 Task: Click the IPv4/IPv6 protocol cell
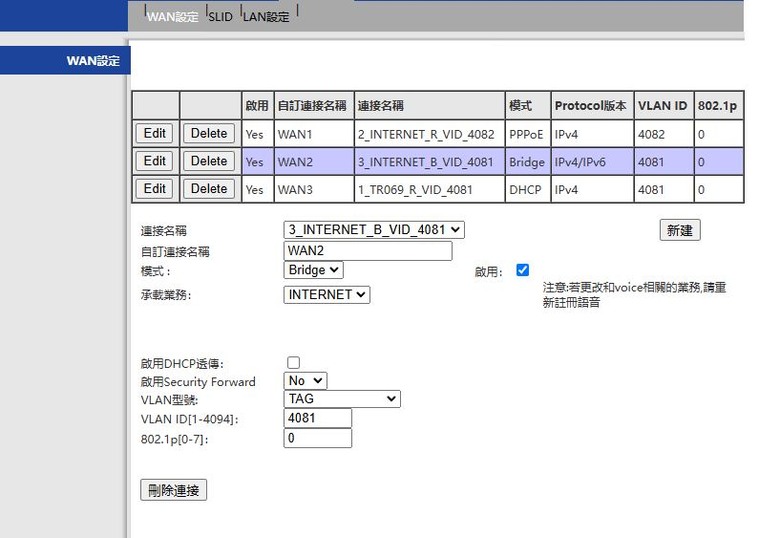pyautogui.click(x=592, y=162)
